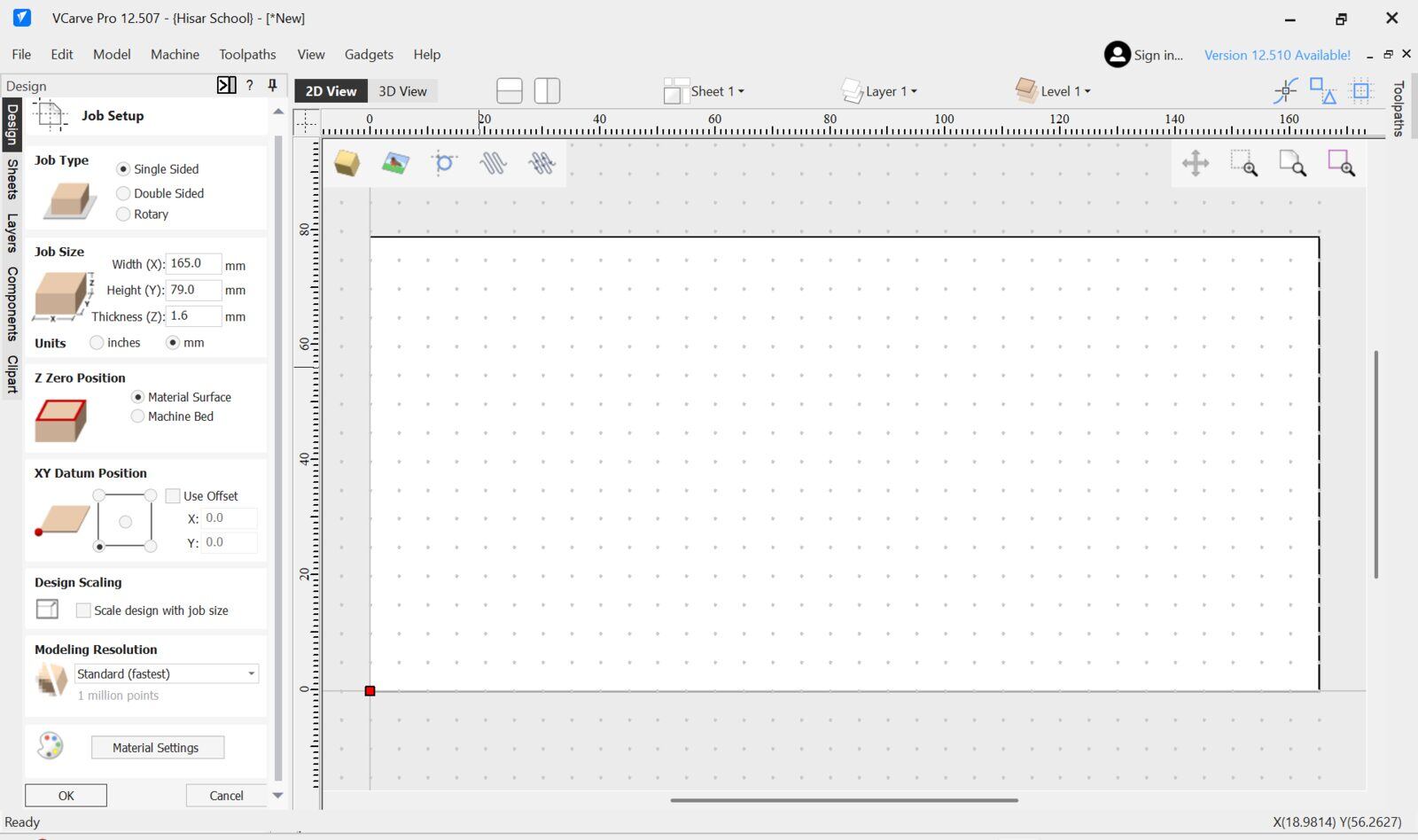Select the Zoom to box tool
The width and height of the screenshot is (1418, 840).
[x=1244, y=163]
